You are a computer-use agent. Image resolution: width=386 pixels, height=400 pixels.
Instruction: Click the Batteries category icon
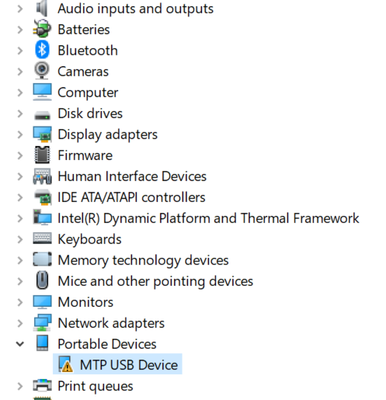pos(42,29)
